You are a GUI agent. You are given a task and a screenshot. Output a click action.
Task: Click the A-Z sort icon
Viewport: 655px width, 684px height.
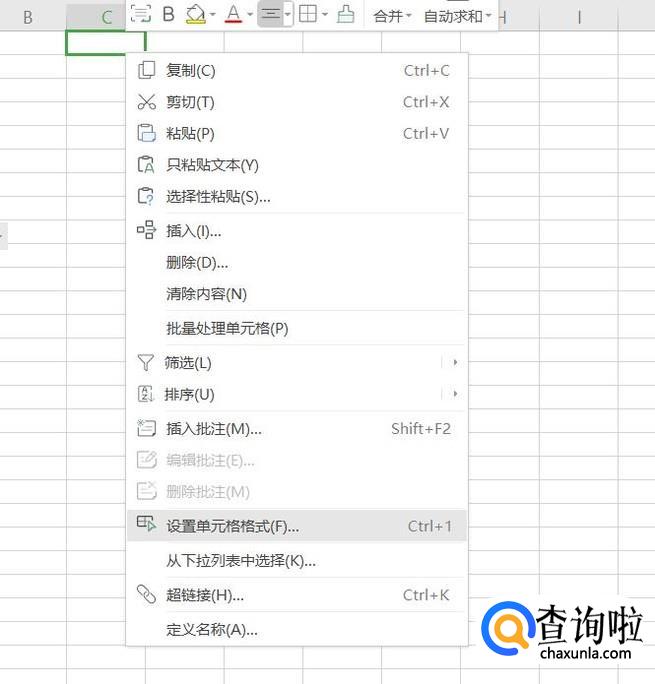point(146,394)
